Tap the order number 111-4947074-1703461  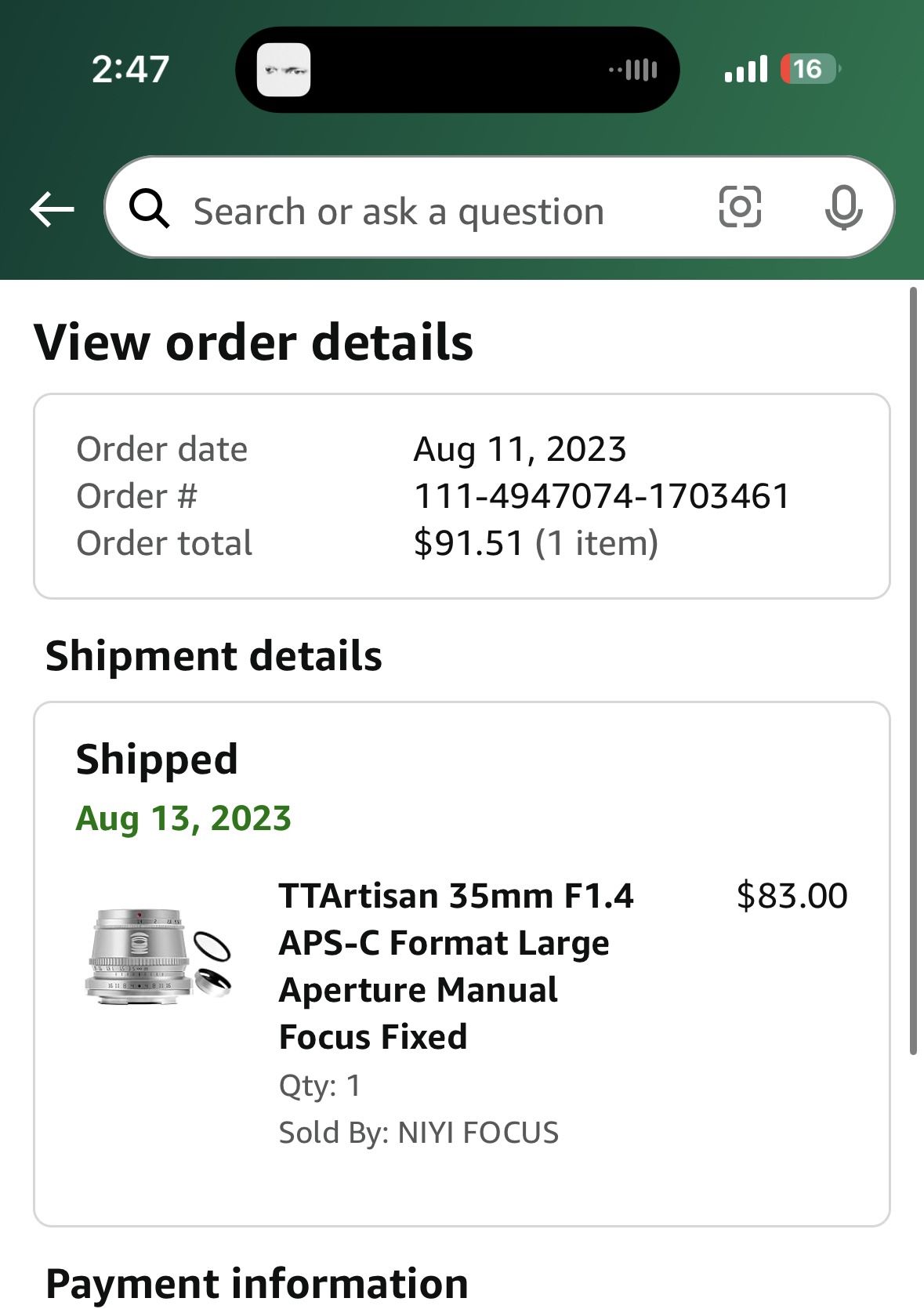coord(602,496)
